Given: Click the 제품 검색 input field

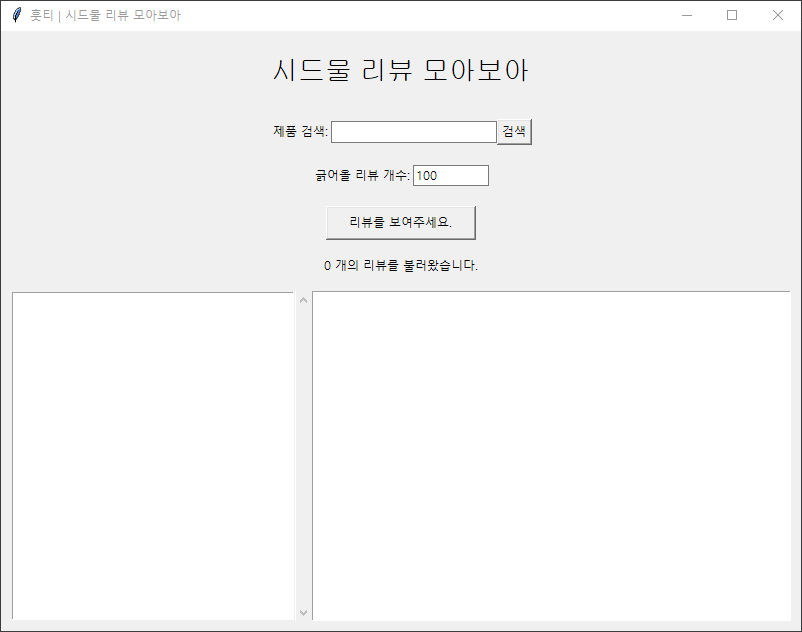Looking at the screenshot, I should click(414, 132).
